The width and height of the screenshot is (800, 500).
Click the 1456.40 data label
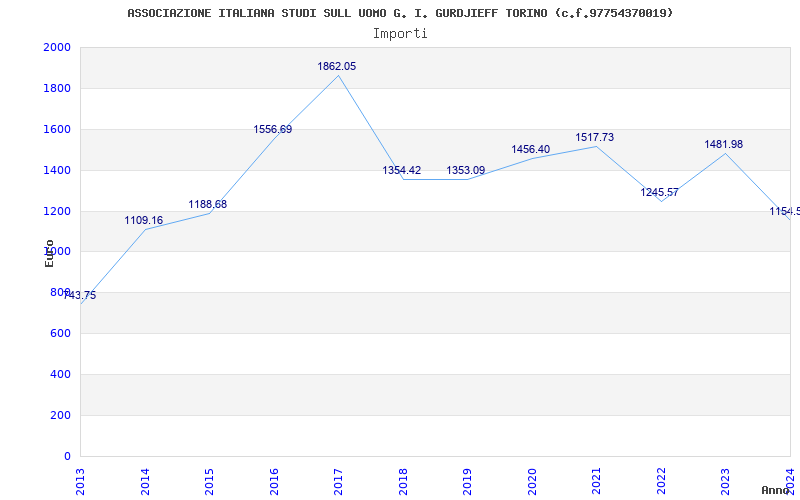[531, 149]
